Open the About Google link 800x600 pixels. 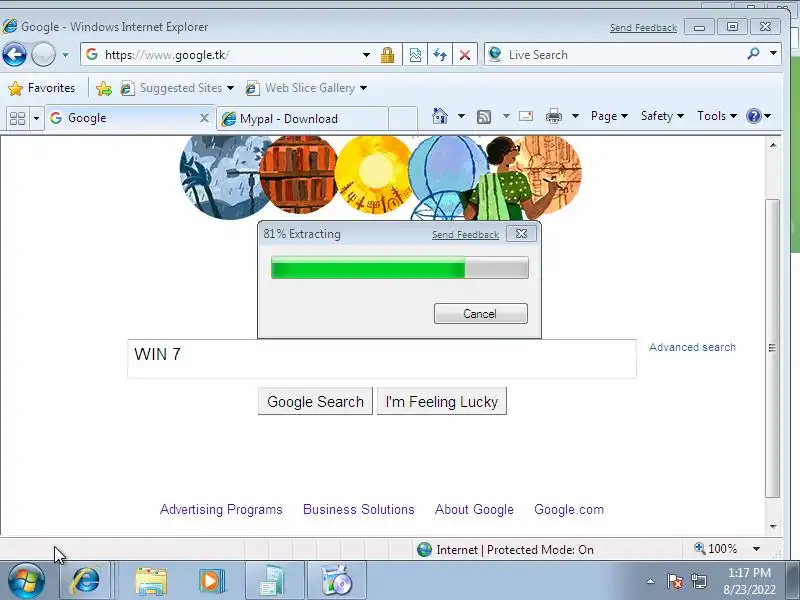[474, 510]
